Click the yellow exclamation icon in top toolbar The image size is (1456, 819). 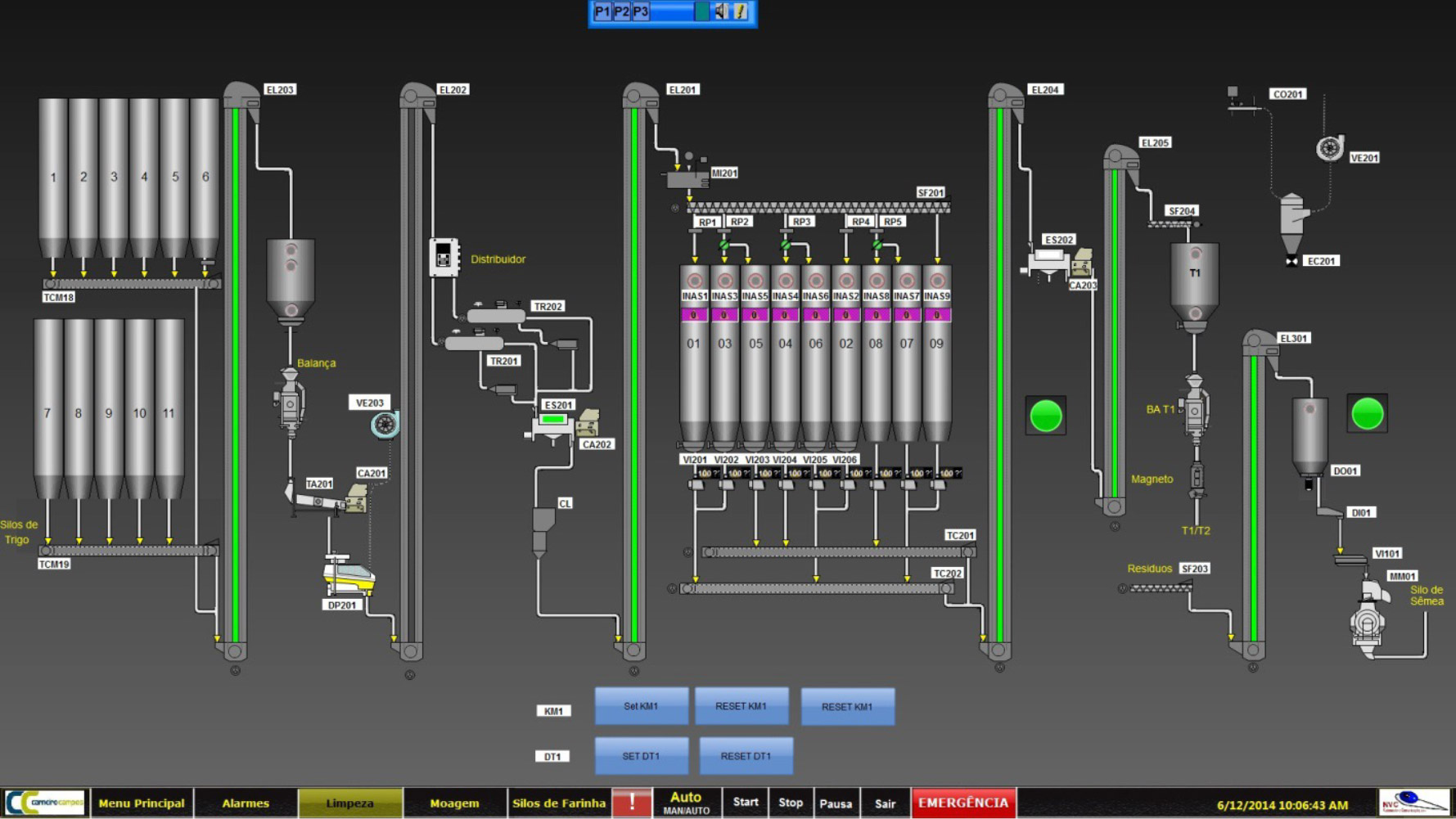click(x=740, y=11)
